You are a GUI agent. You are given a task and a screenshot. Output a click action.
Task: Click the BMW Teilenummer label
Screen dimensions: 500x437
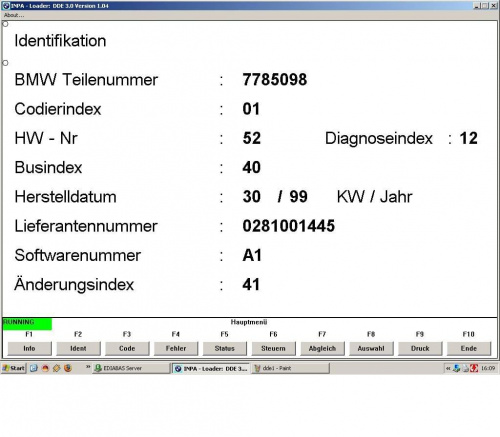pyautogui.click(x=86, y=80)
